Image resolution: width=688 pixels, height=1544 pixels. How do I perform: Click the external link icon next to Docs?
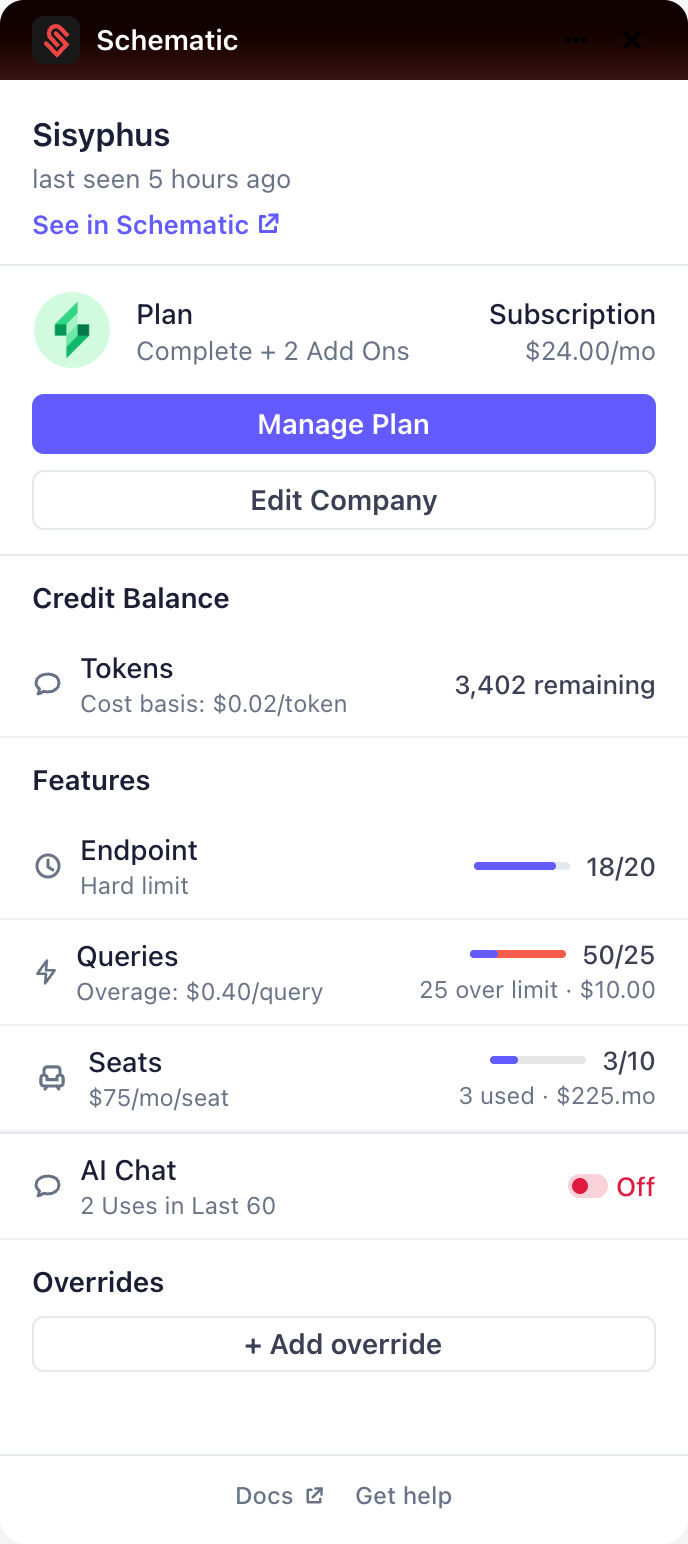[x=314, y=1495]
